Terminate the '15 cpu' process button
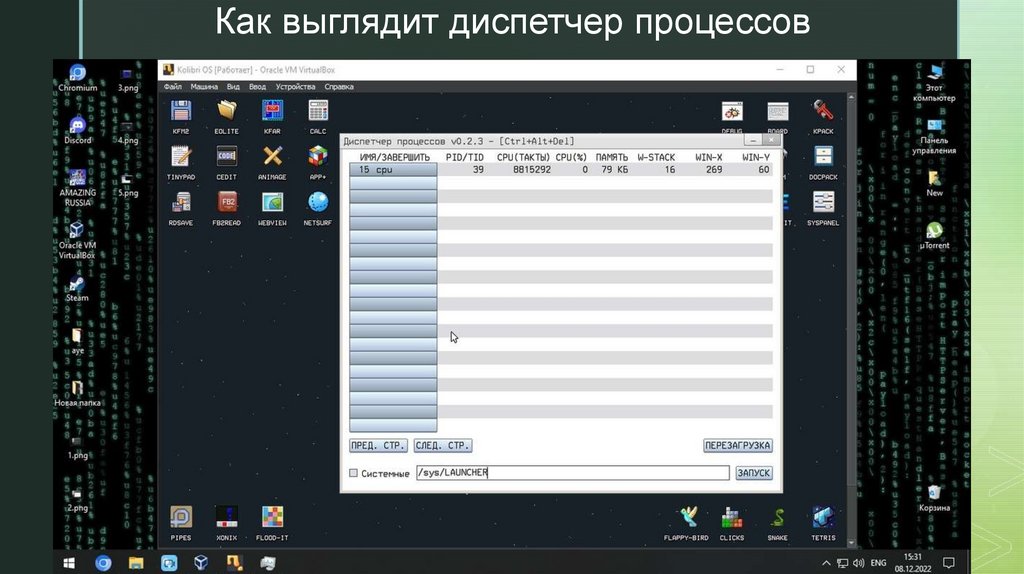This screenshot has width=1024, height=574. 393,170
